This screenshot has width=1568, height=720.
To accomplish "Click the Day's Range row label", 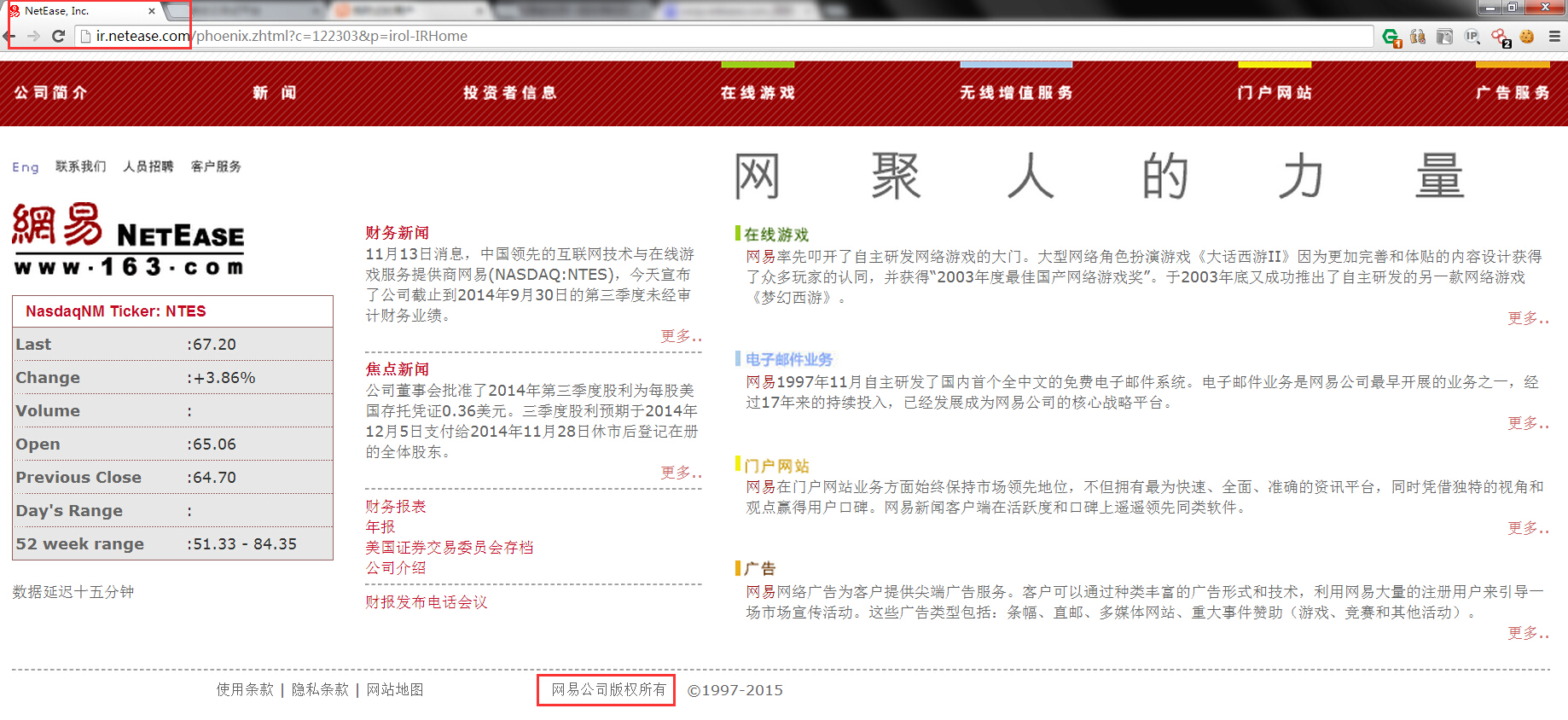I will point(69,511).
